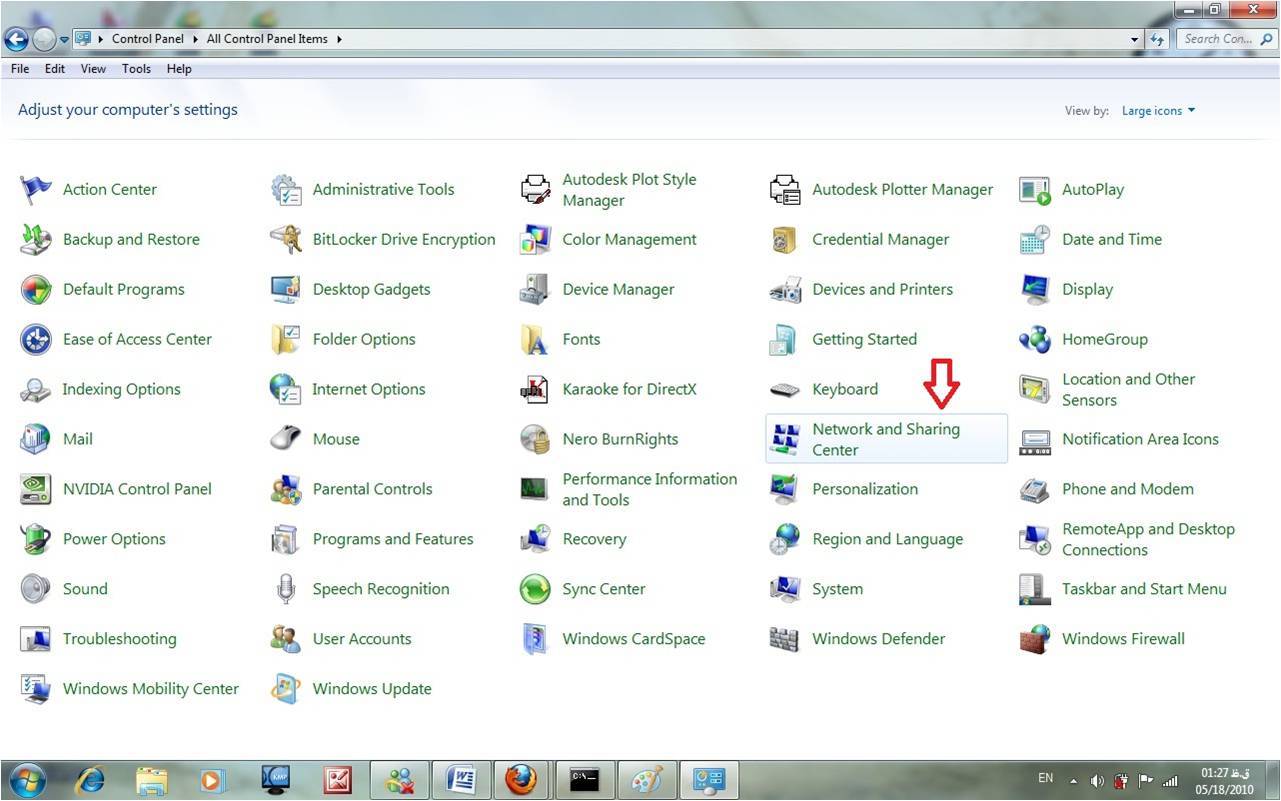This screenshot has width=1281, height=801.
Task: Open the Word document taskbar button
Action: coord(462,780)
